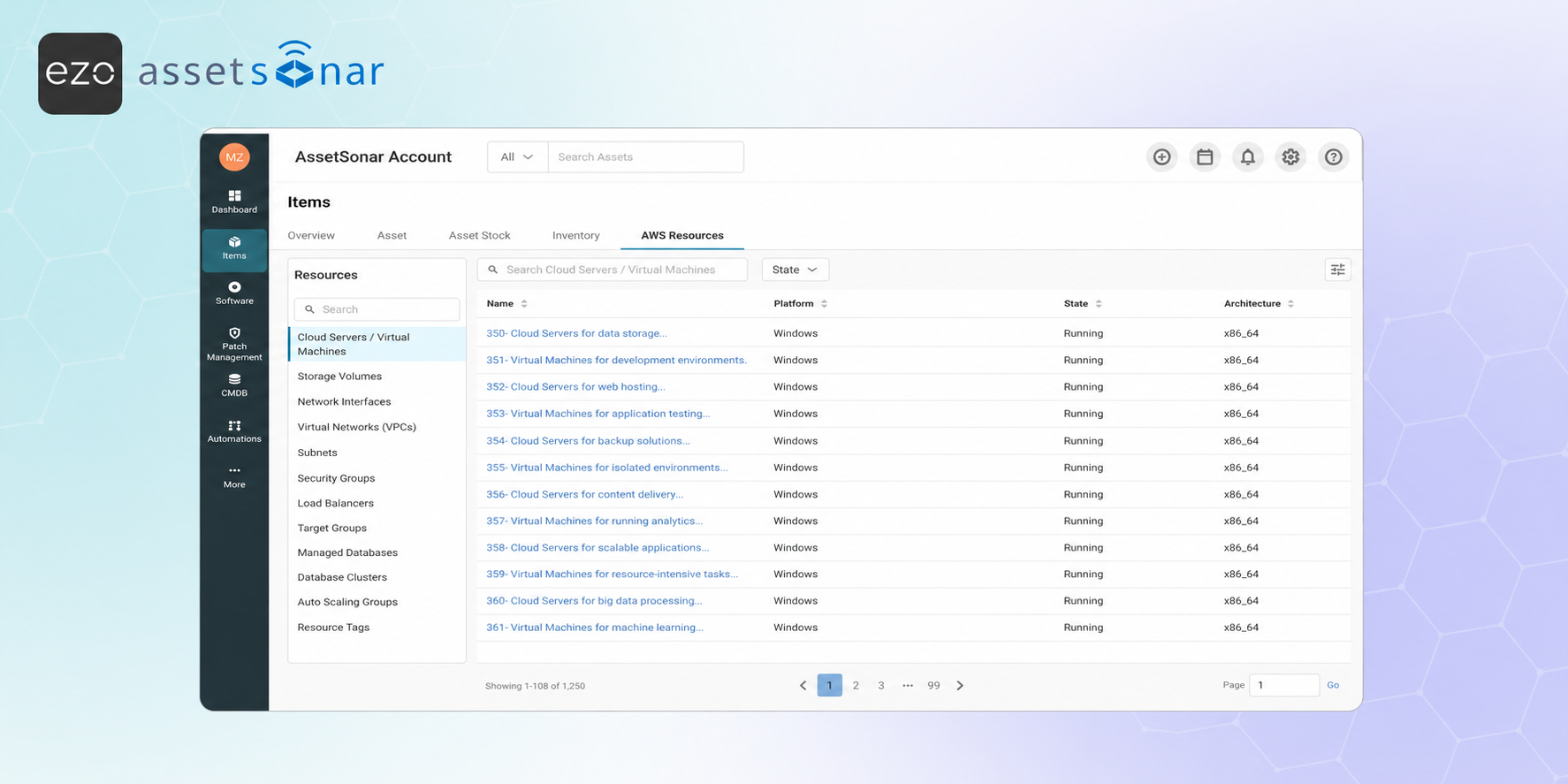The height and width of the screenshot is (784, 1568).
Task: Select Database Clusters resource
Action: [x=342, y=577]
